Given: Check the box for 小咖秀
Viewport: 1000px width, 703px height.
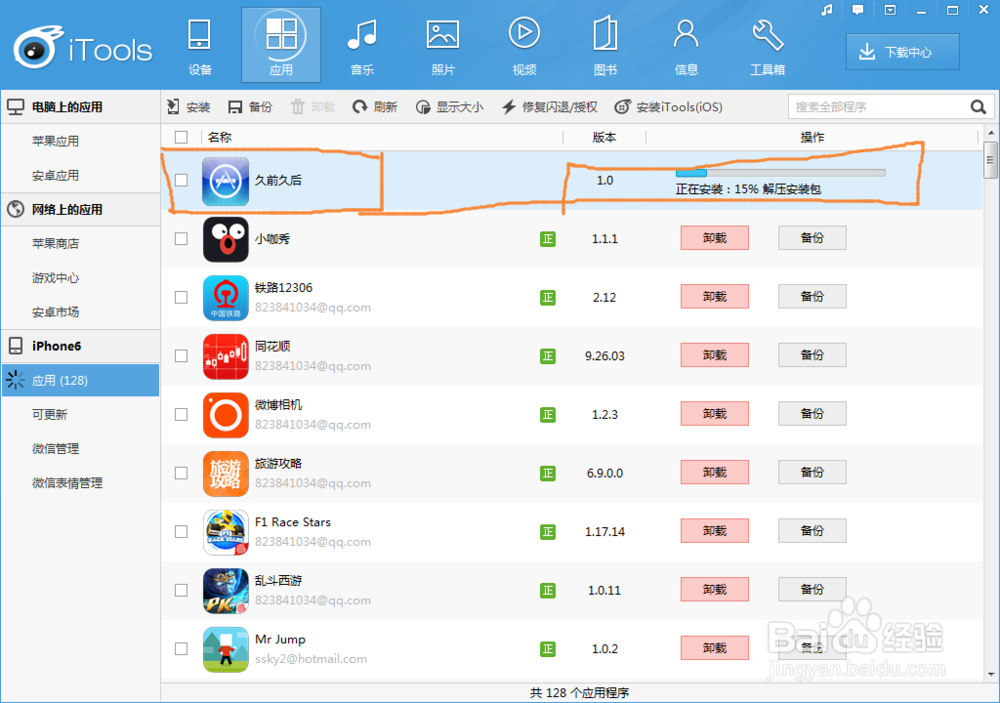Looking at the screenshot, I should (x=181, y=239).
